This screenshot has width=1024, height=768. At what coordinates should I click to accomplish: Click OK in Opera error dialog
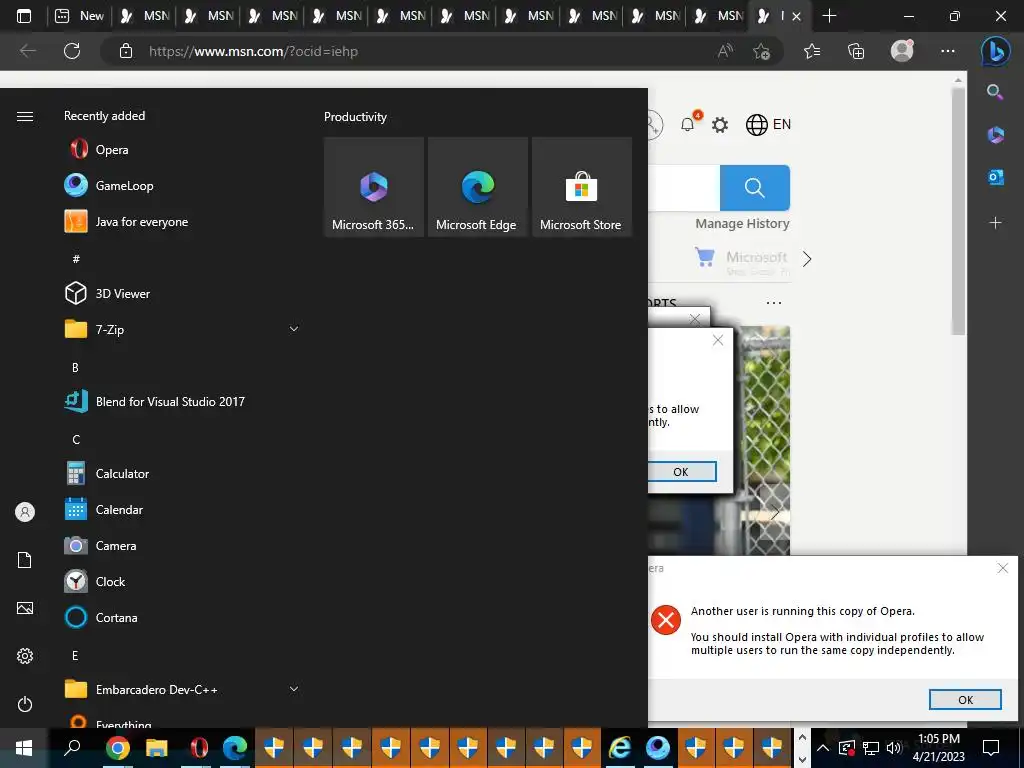tap(965, 699)
